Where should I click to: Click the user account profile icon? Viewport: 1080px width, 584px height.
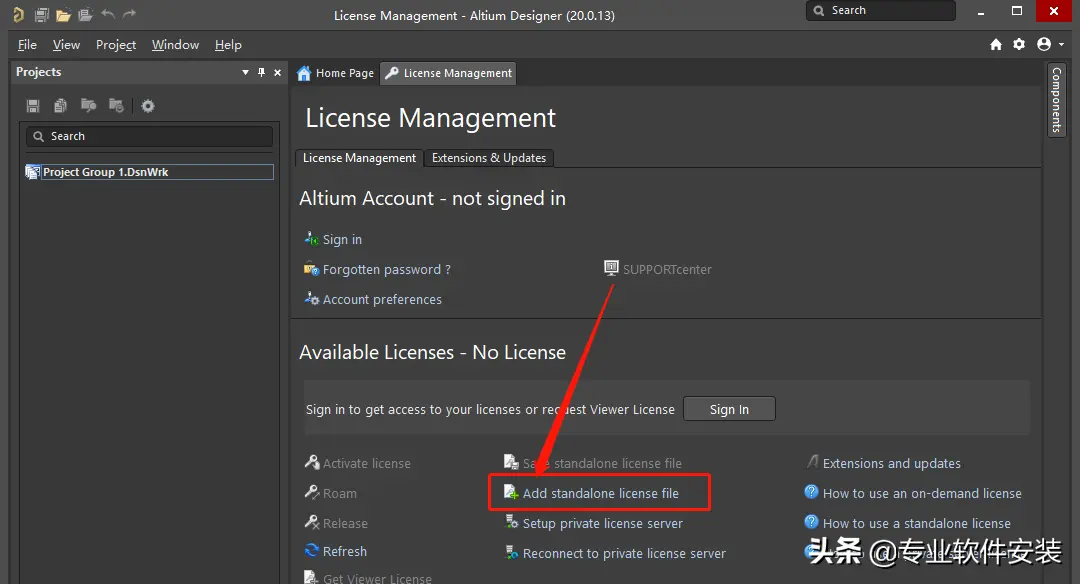(1044, 44)
